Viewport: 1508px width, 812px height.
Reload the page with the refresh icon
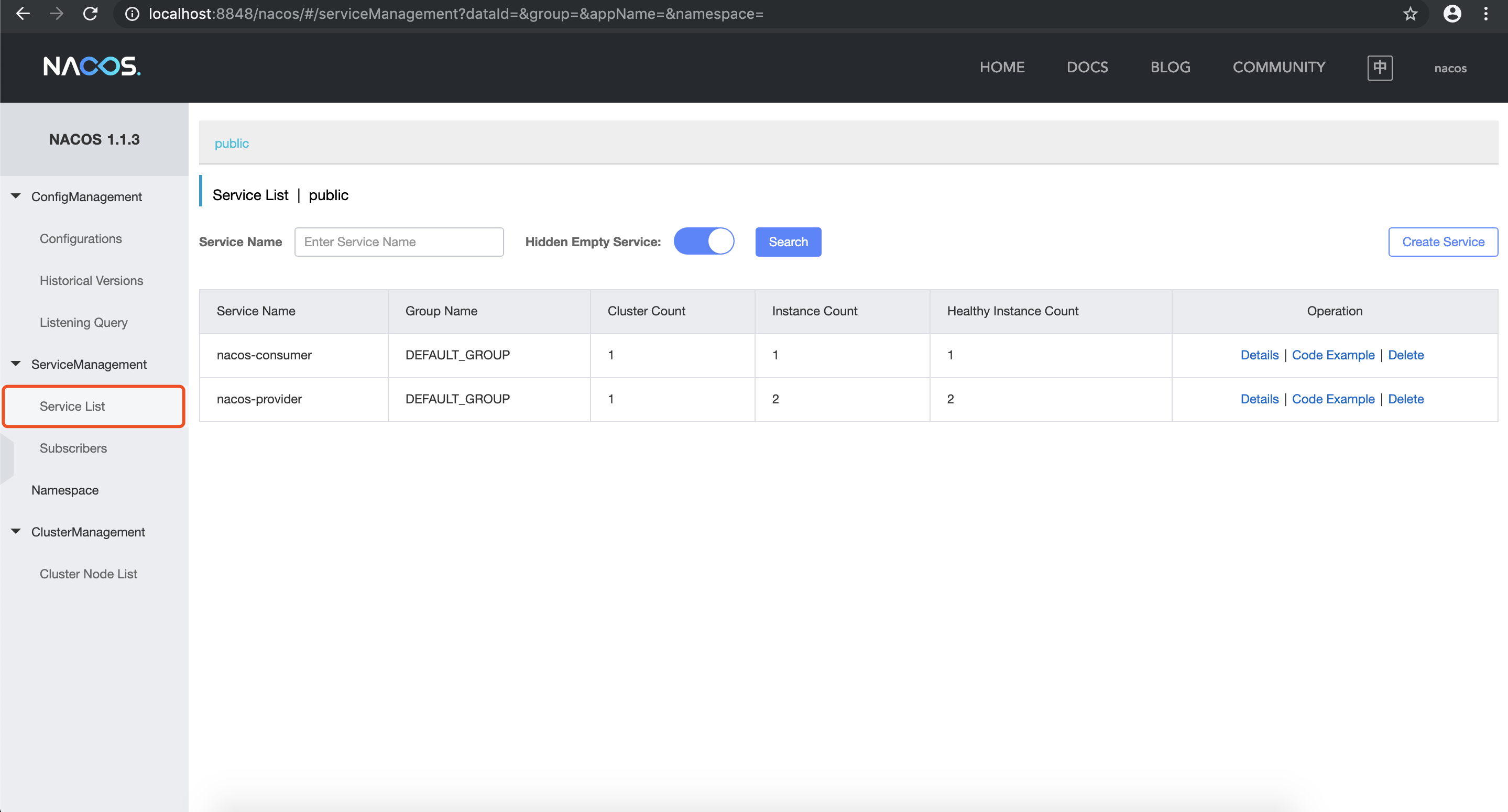[x=90, y=14]
